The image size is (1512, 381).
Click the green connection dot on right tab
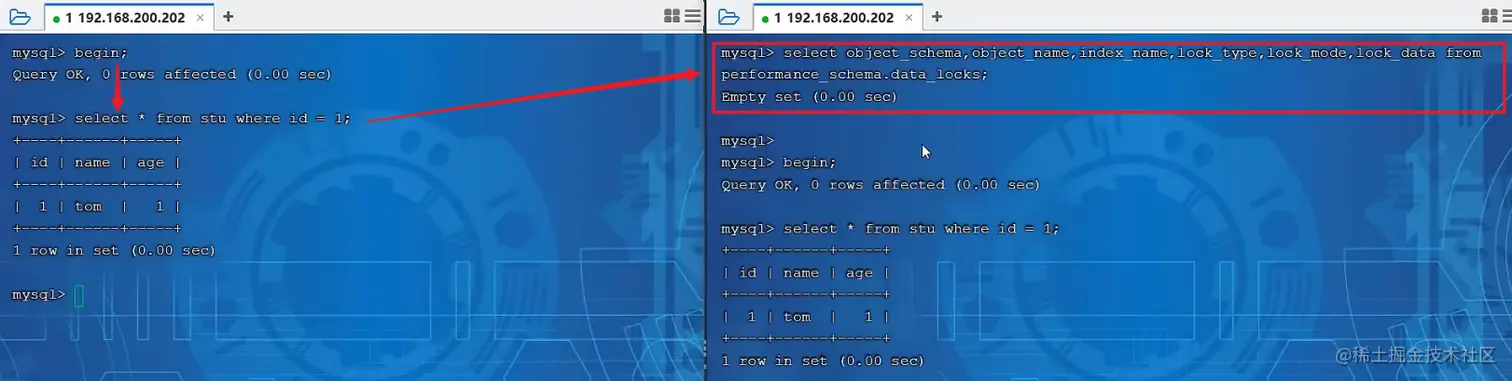tap(765, 18)
